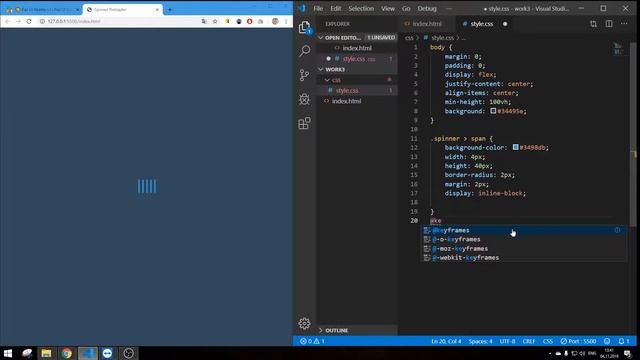Open the Windows Start menu
640x360 pixels.
(x=8, y=353)
